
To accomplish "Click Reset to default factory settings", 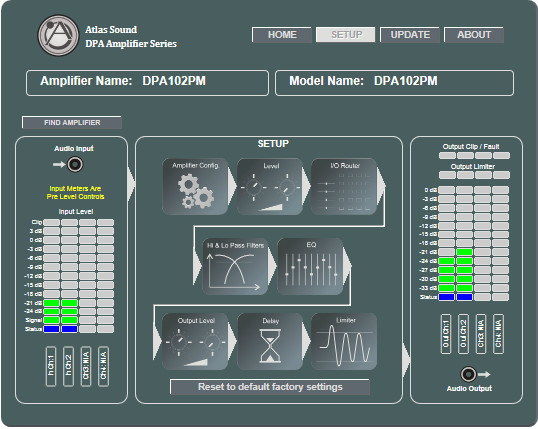I will click(x=270, y=387).
